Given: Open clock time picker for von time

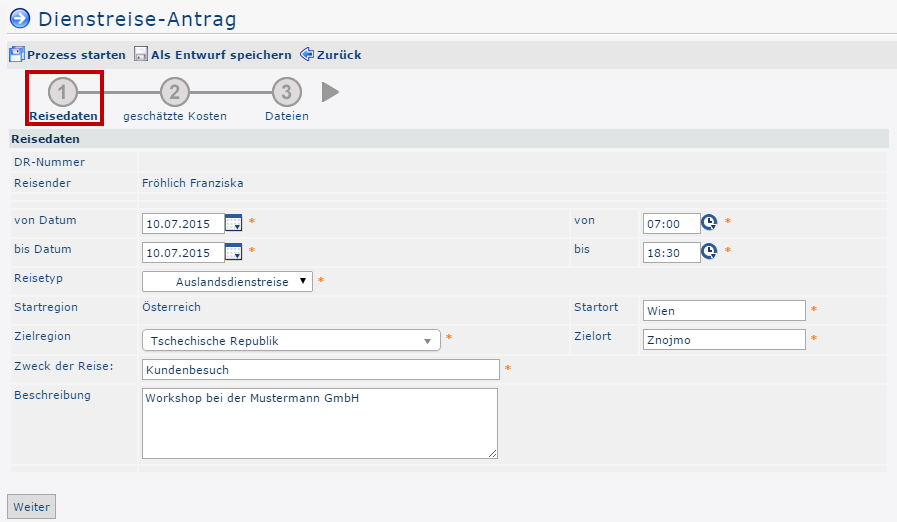Looking at the screenshot, I should pos(709,223).
